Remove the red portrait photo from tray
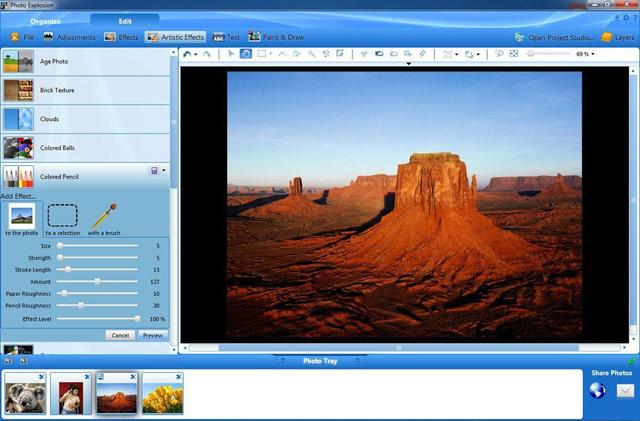The height and width of the screenshot is (421, 640). [87, 377]
